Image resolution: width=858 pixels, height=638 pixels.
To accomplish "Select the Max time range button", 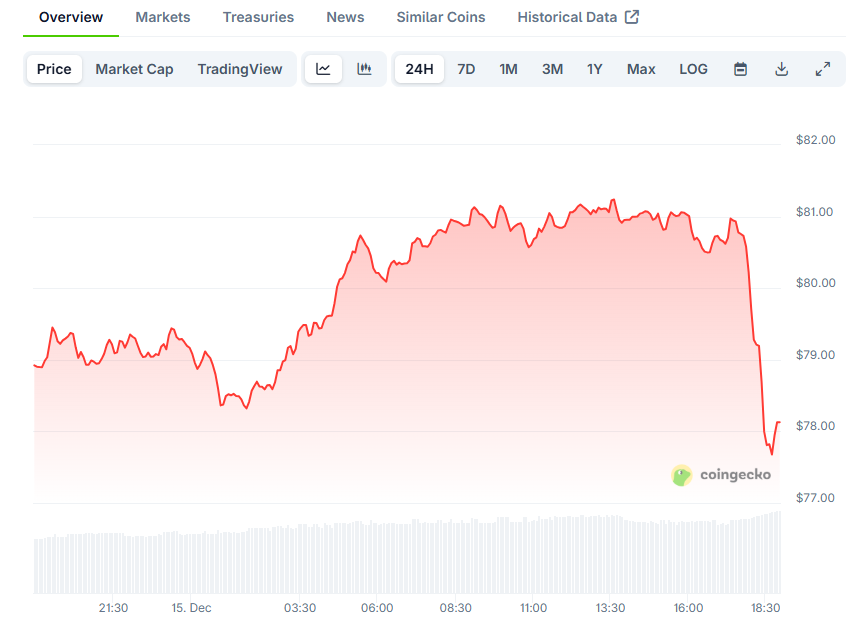I will tap(641, 68).
